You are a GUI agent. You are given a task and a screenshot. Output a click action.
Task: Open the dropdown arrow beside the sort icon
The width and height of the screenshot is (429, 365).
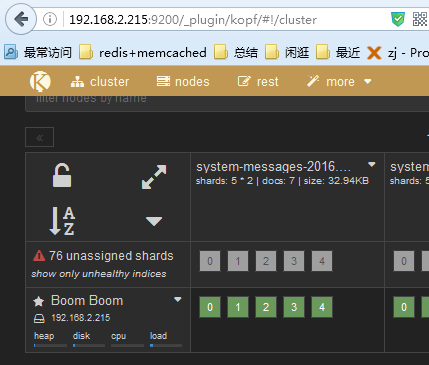[x=154, y=221]
